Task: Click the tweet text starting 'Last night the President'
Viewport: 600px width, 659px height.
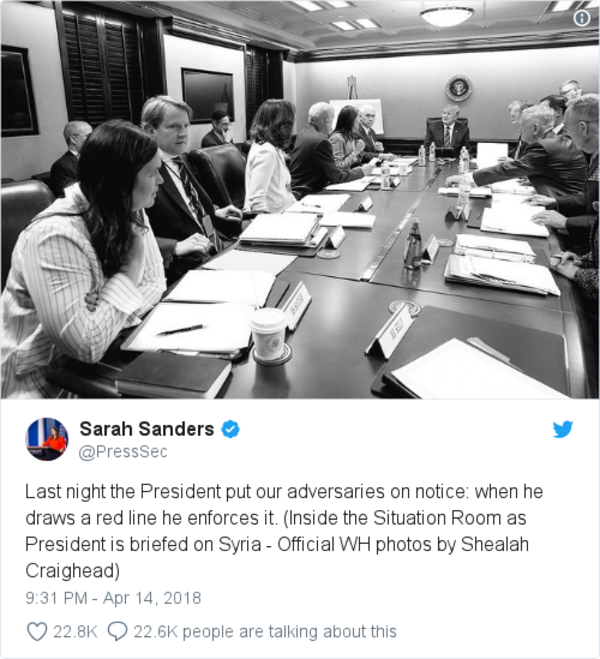Action: coord(284,531)
